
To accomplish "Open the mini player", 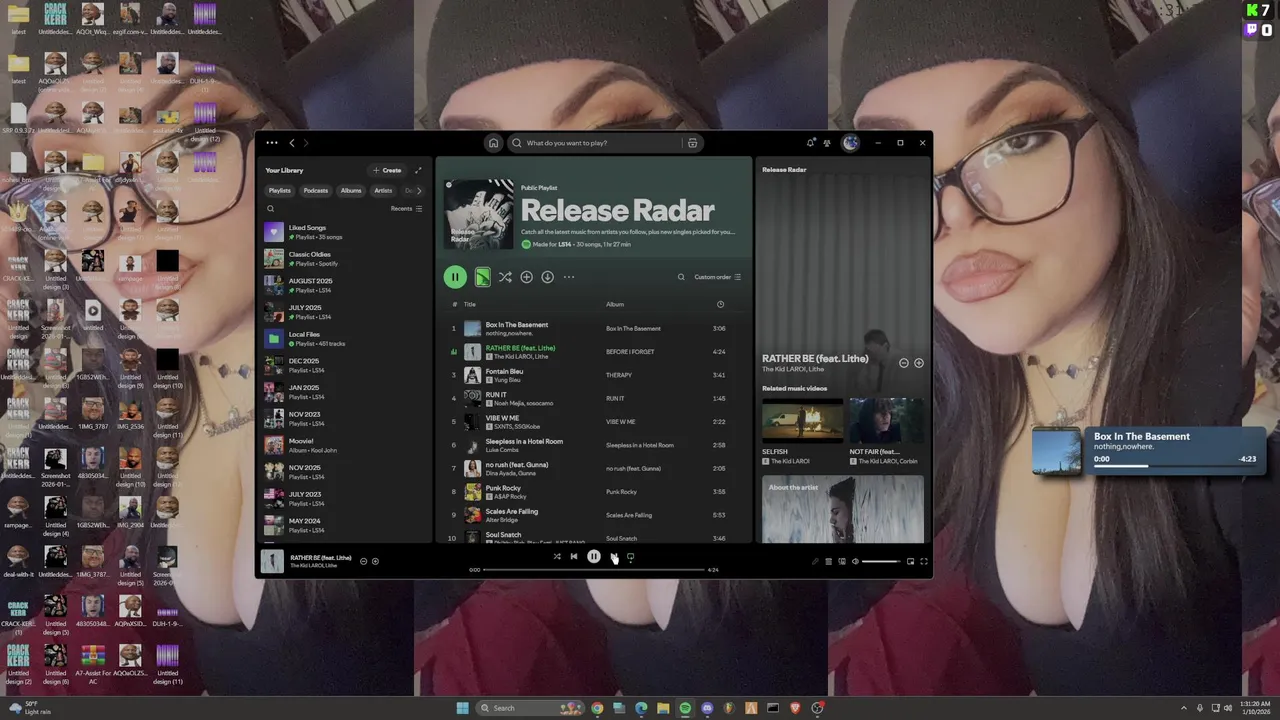I will tap(910, 562).
